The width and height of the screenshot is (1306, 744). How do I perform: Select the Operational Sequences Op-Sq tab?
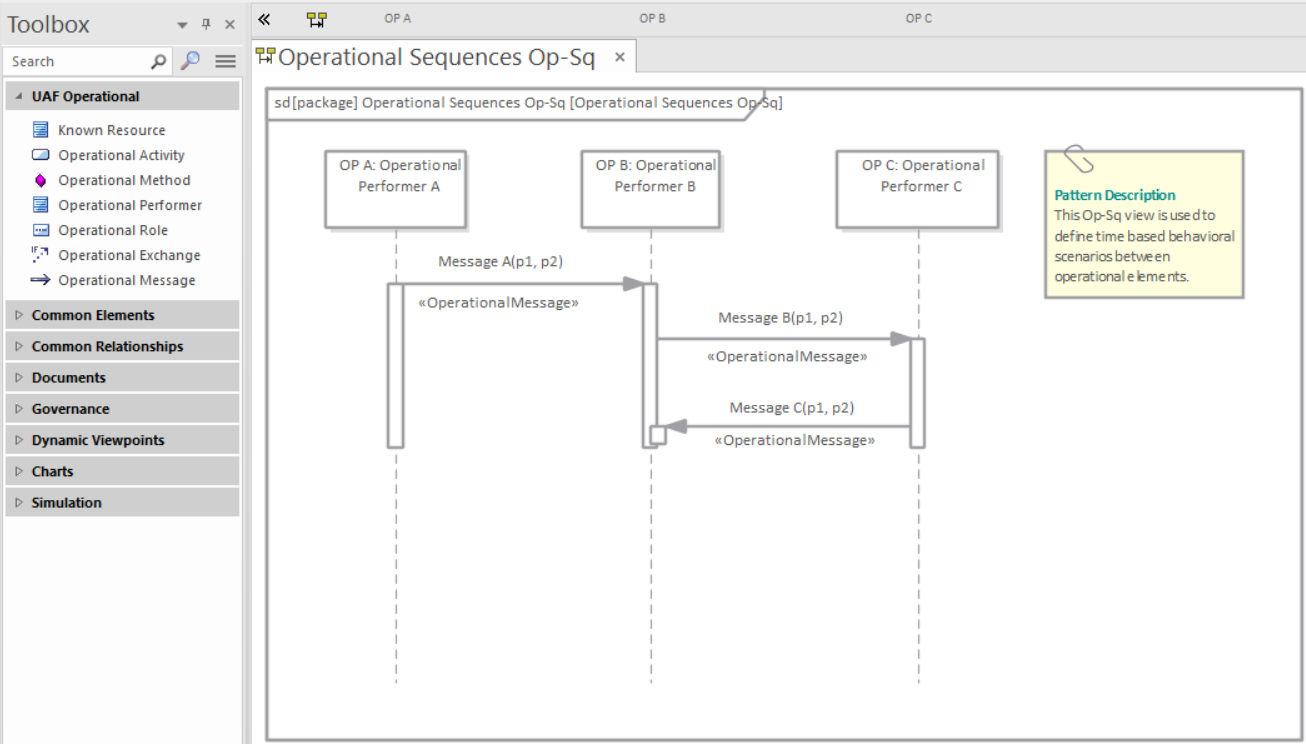pyautogui.click(x=430, y=57)
